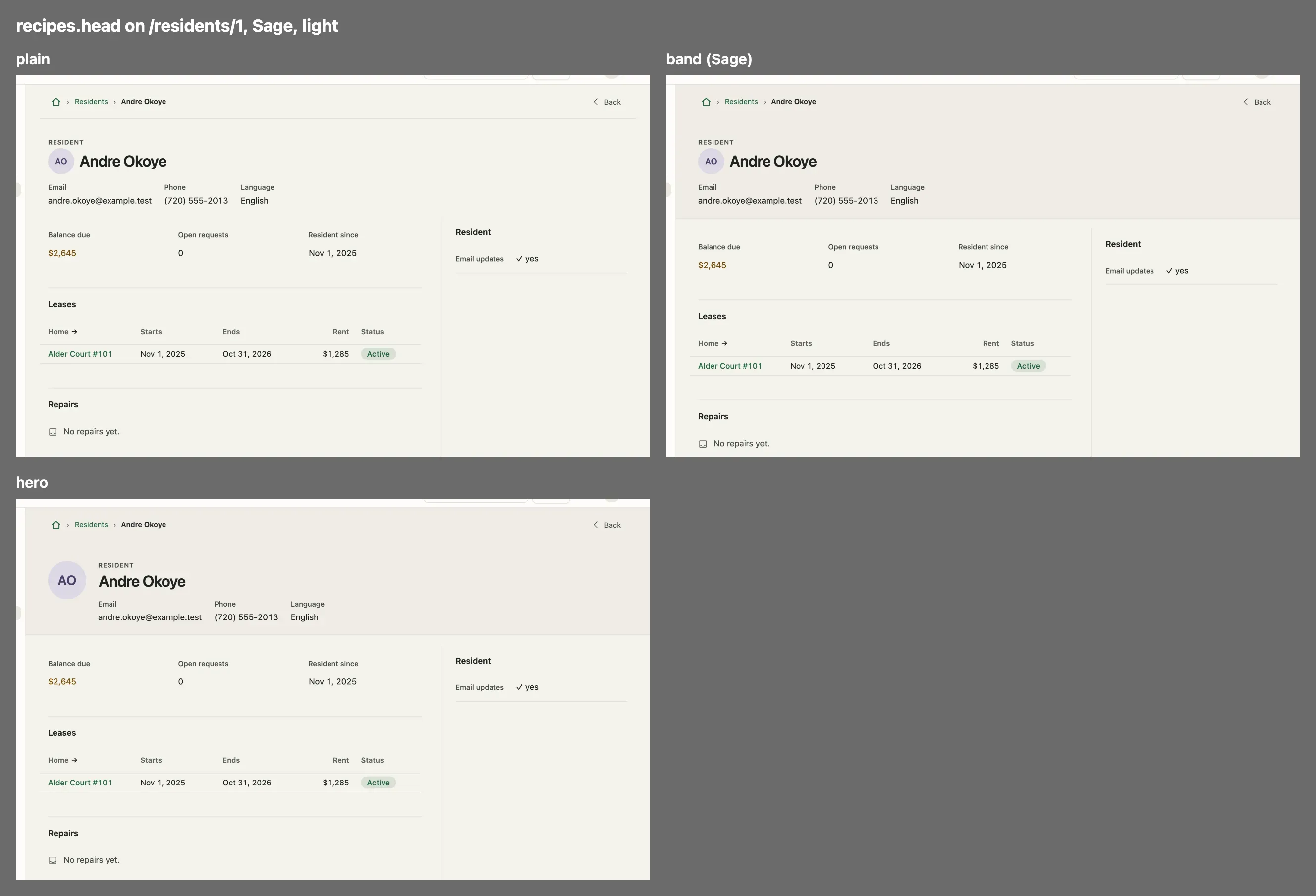This screenshot has width=1316, height=896.
Task: Open Alder Court #101 lease link in plain panel
Action: 80,354
